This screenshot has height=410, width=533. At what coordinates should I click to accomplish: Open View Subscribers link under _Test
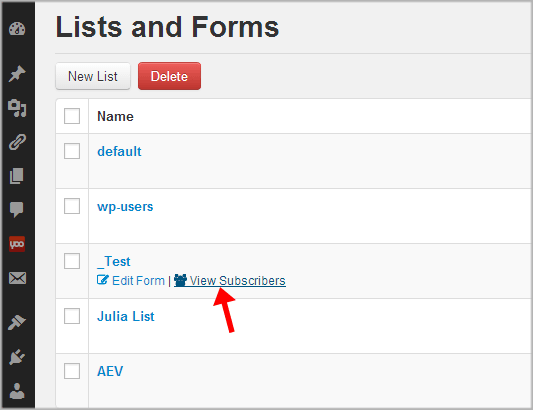230,281
